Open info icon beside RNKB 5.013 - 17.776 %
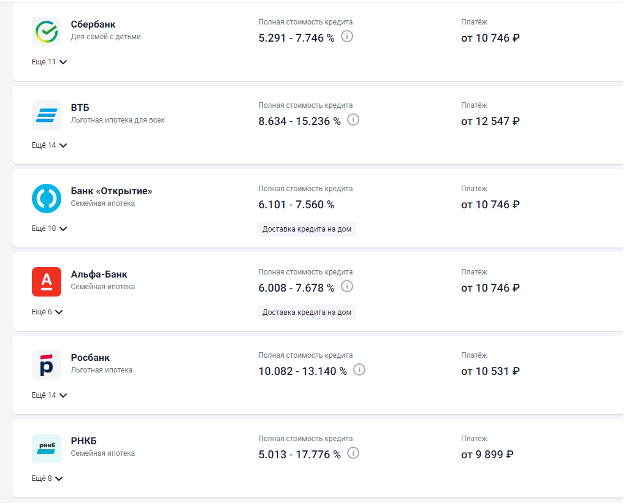Image resolution: width=624 pixels, height=504 pixels. pos(353,453)
